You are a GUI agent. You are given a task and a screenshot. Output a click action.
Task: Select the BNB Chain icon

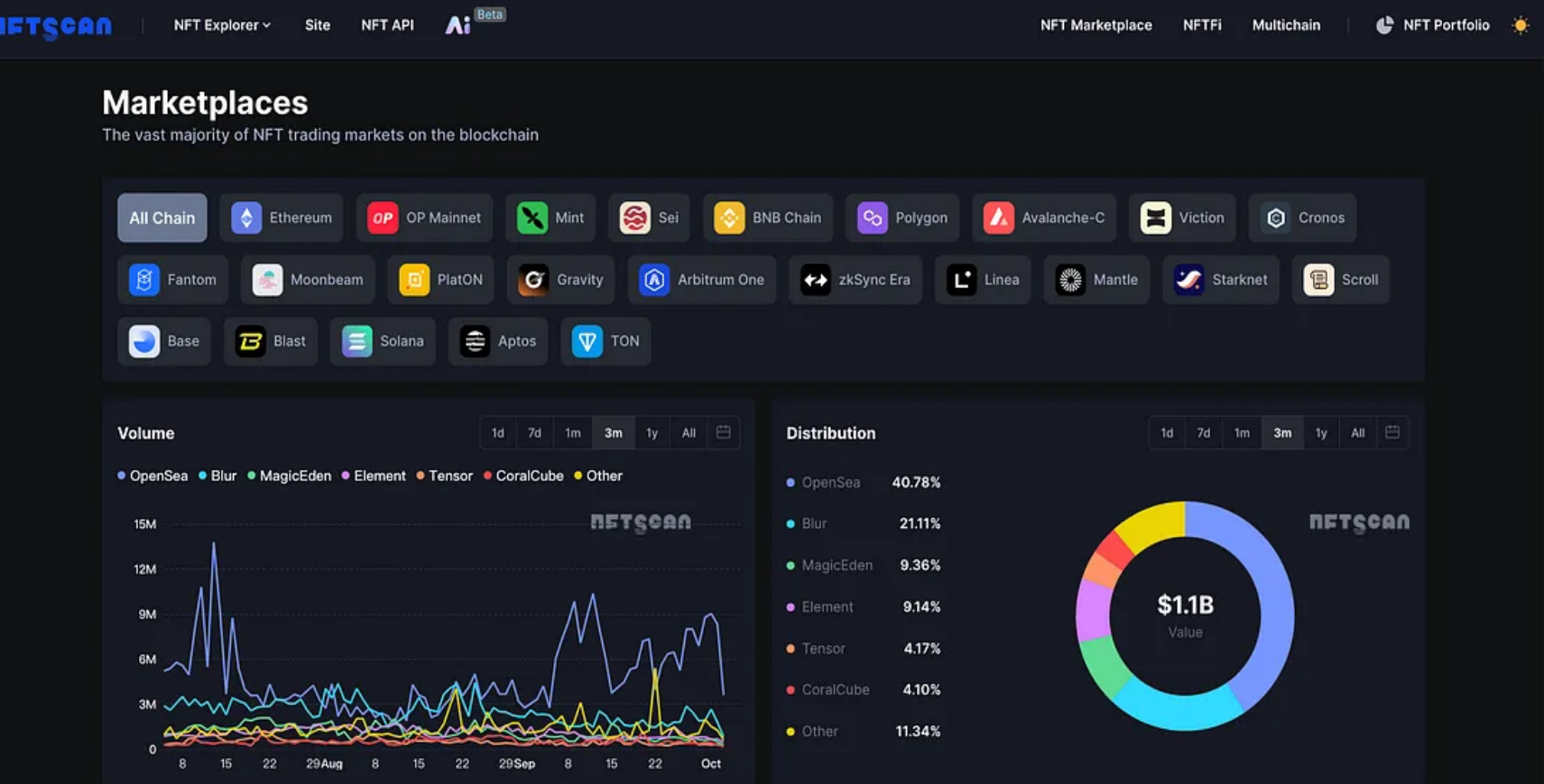tap(729, 217)
